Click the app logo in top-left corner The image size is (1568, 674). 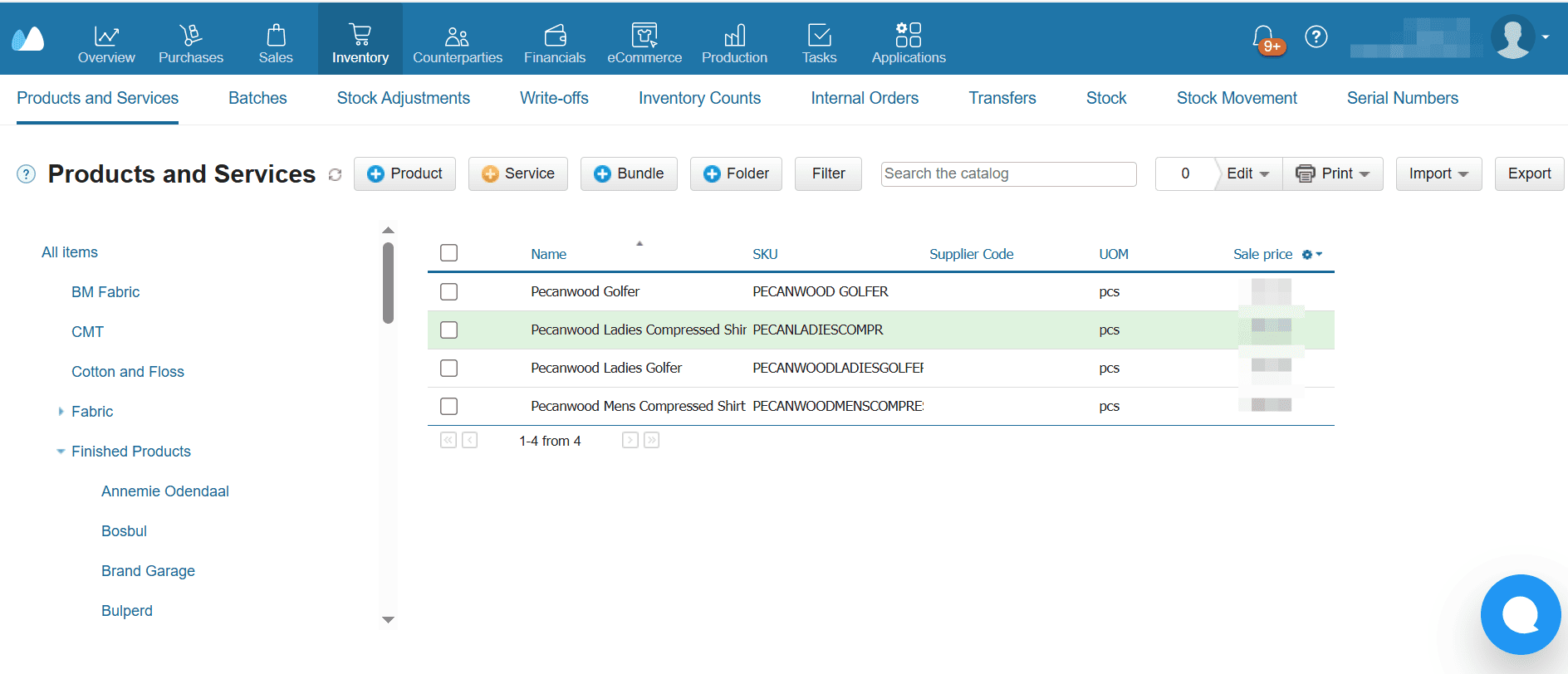click(x=28, y=38)
